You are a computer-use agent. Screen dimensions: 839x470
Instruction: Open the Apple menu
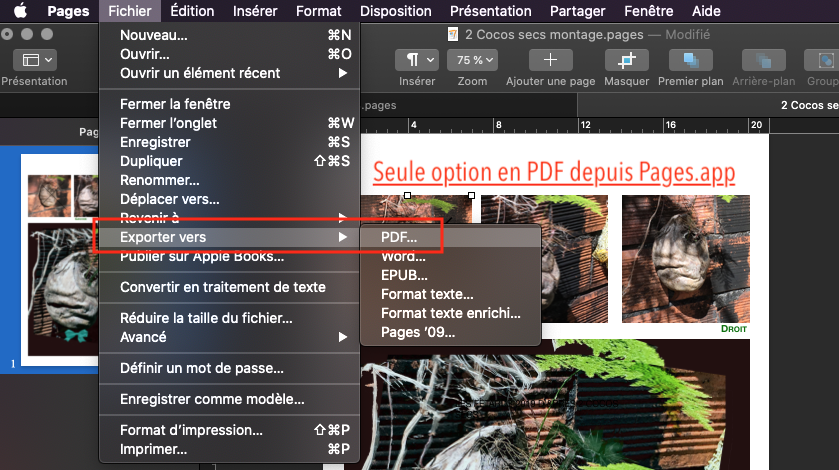[20, 11]
